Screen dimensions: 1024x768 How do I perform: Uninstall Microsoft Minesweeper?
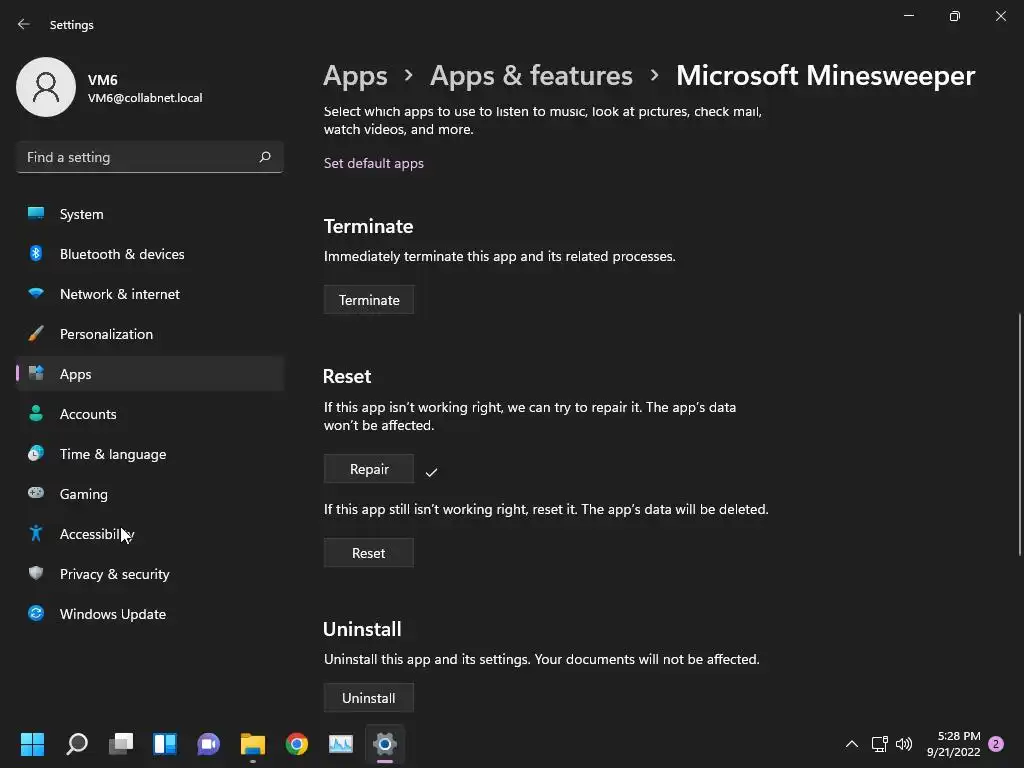(368, 698)
